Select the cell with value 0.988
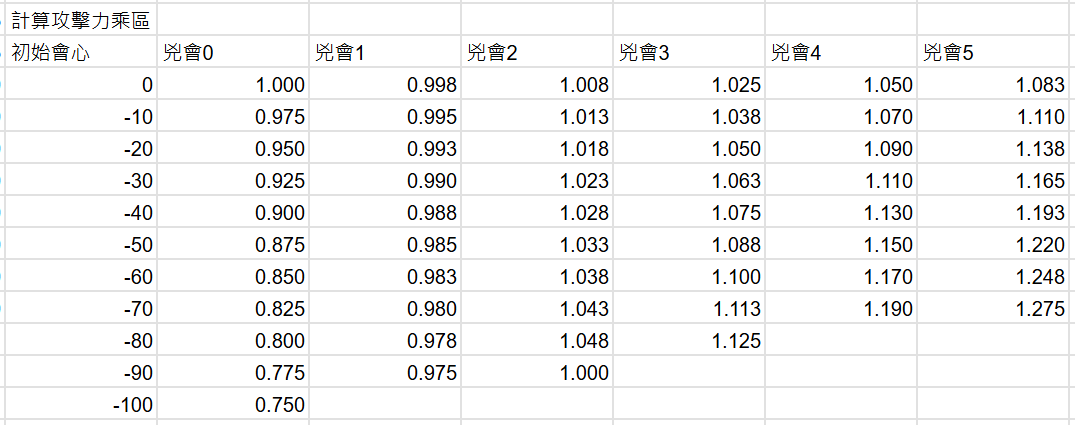 pos(385,212)
